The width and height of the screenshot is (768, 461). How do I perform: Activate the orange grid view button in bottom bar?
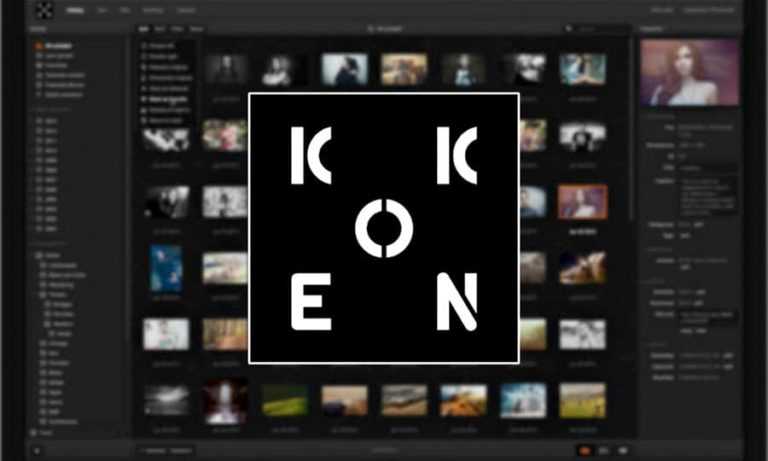[x=585, y=450]
